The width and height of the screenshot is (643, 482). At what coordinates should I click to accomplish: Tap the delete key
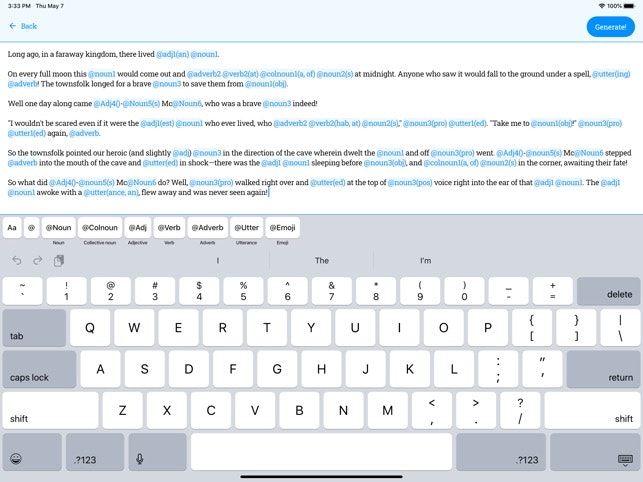609,291
